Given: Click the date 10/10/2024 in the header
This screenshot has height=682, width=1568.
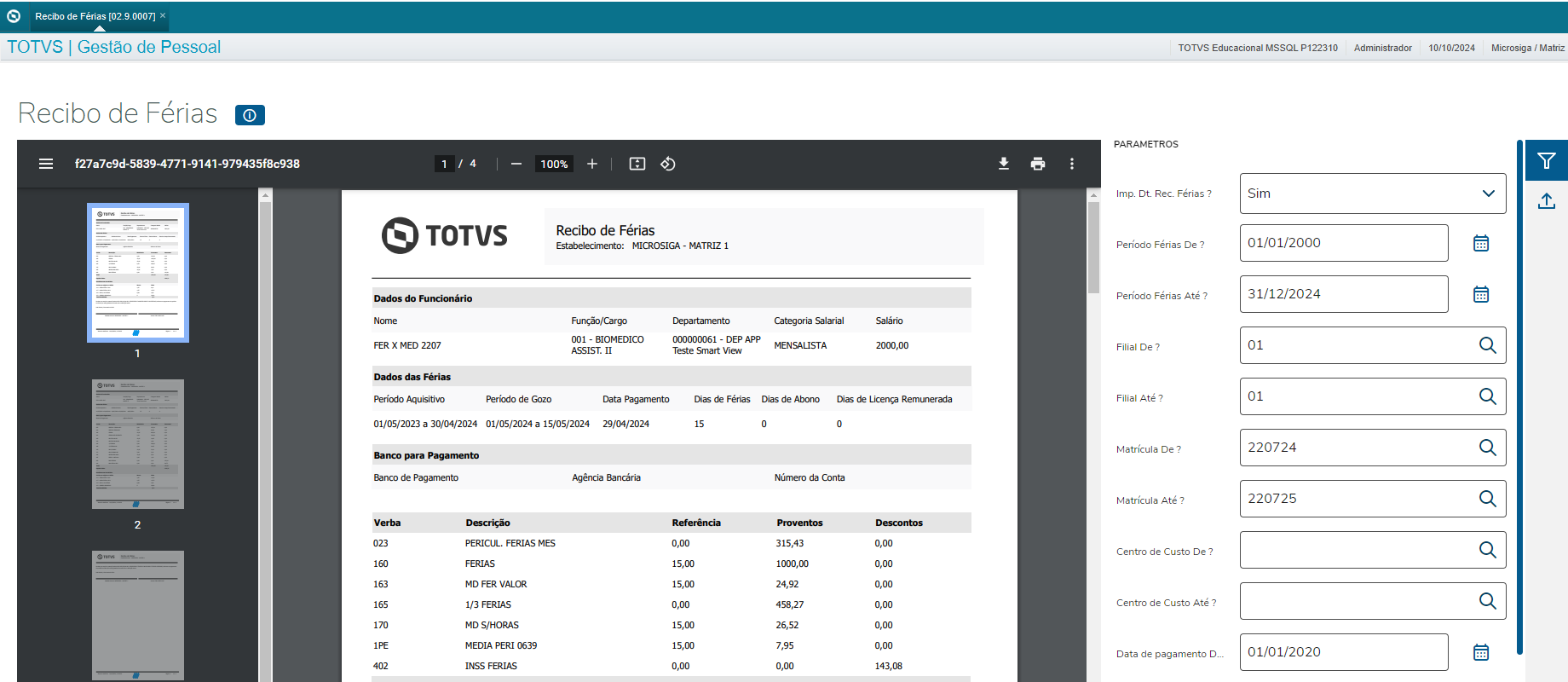Looking at the screenshot, I should point(1452,48).
